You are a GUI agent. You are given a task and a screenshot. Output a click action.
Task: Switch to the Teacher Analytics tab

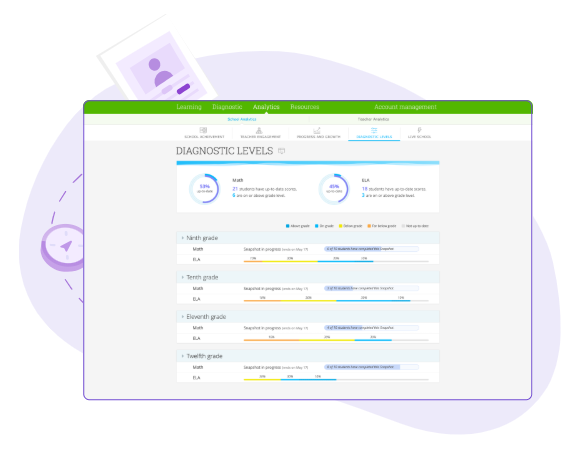click(x=373, y=119)
